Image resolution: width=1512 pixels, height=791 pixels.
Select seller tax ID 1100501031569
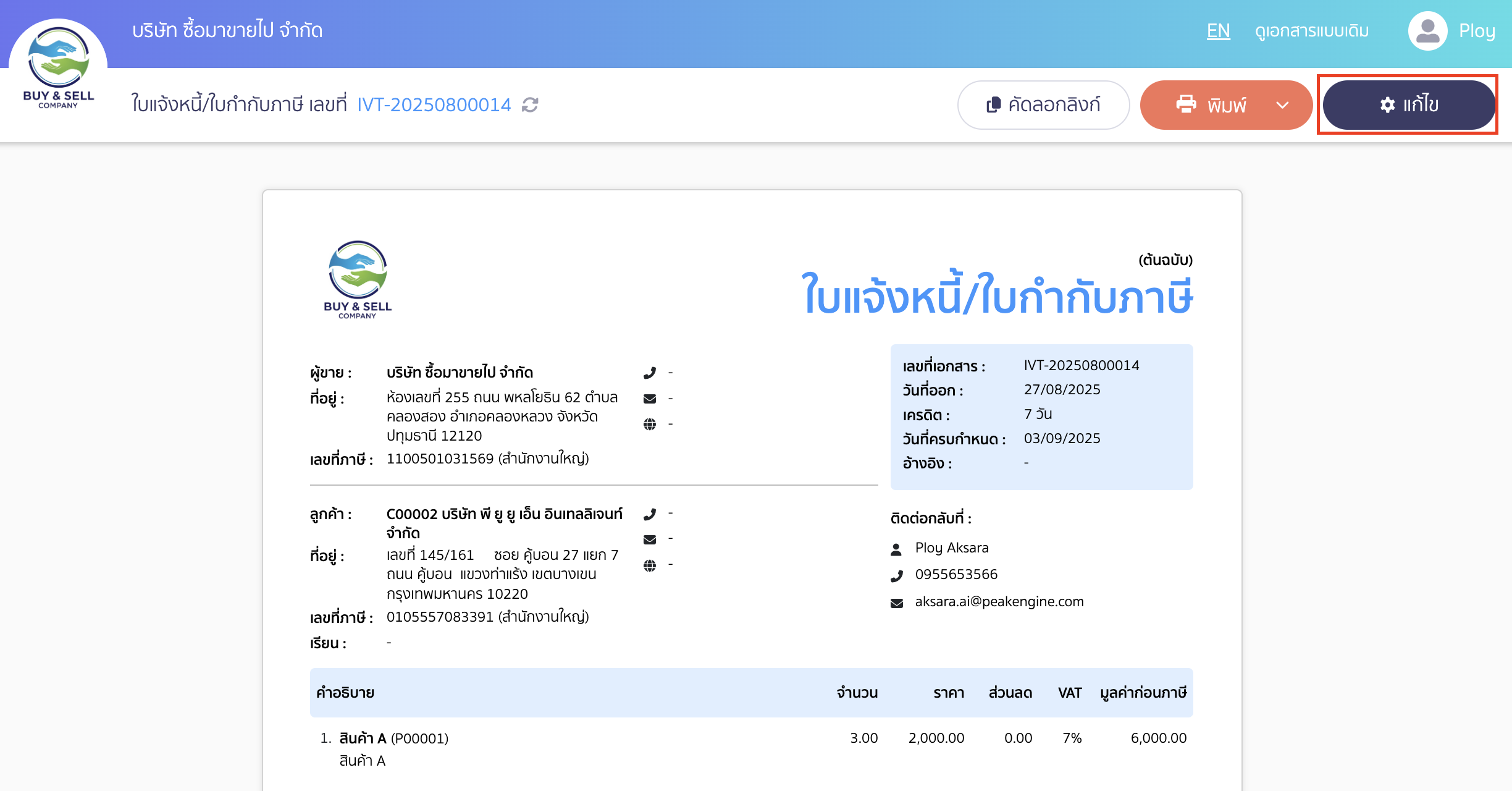click(440, 459)
